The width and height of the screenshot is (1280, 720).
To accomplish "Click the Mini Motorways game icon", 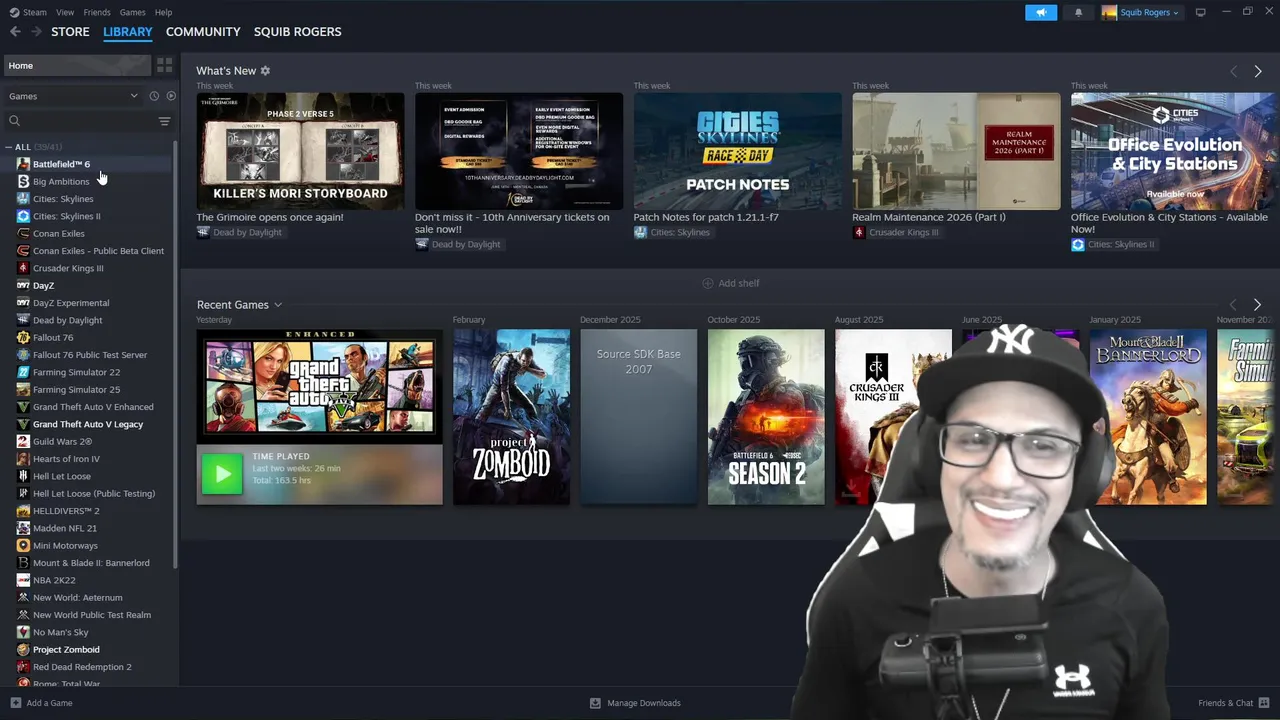I will tap(23, 545).
